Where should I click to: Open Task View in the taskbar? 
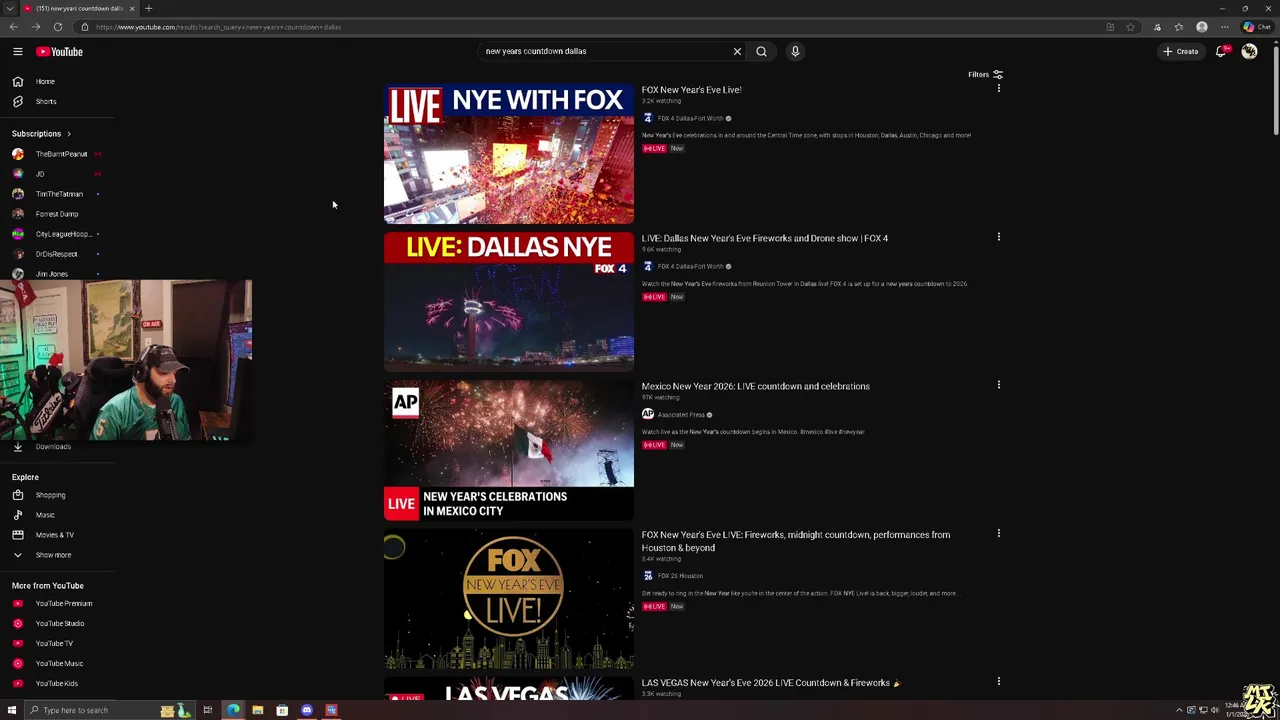207,710
